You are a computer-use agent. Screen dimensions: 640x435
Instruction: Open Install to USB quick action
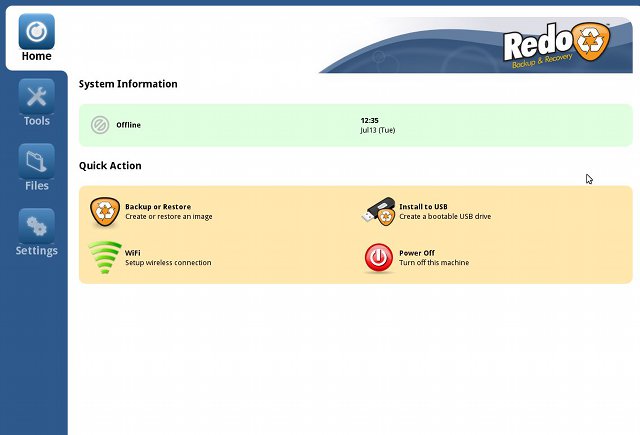(x=423, y=206)
